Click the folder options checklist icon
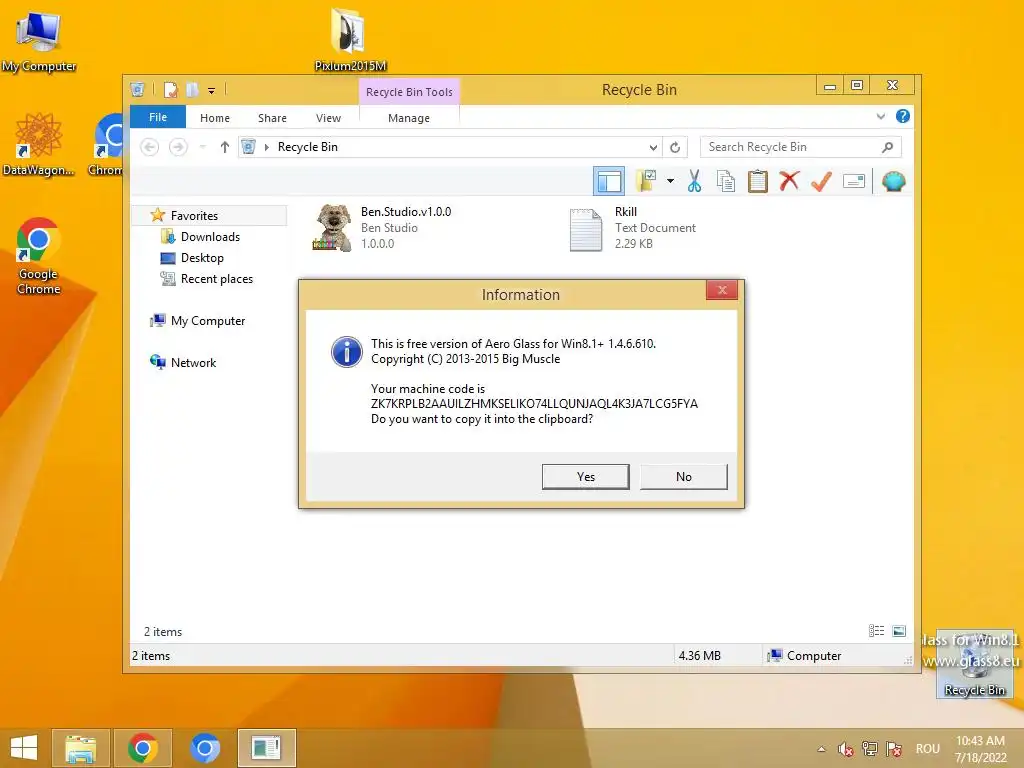This screenshot has height=768, width=1024. click(x=646, y=181)
